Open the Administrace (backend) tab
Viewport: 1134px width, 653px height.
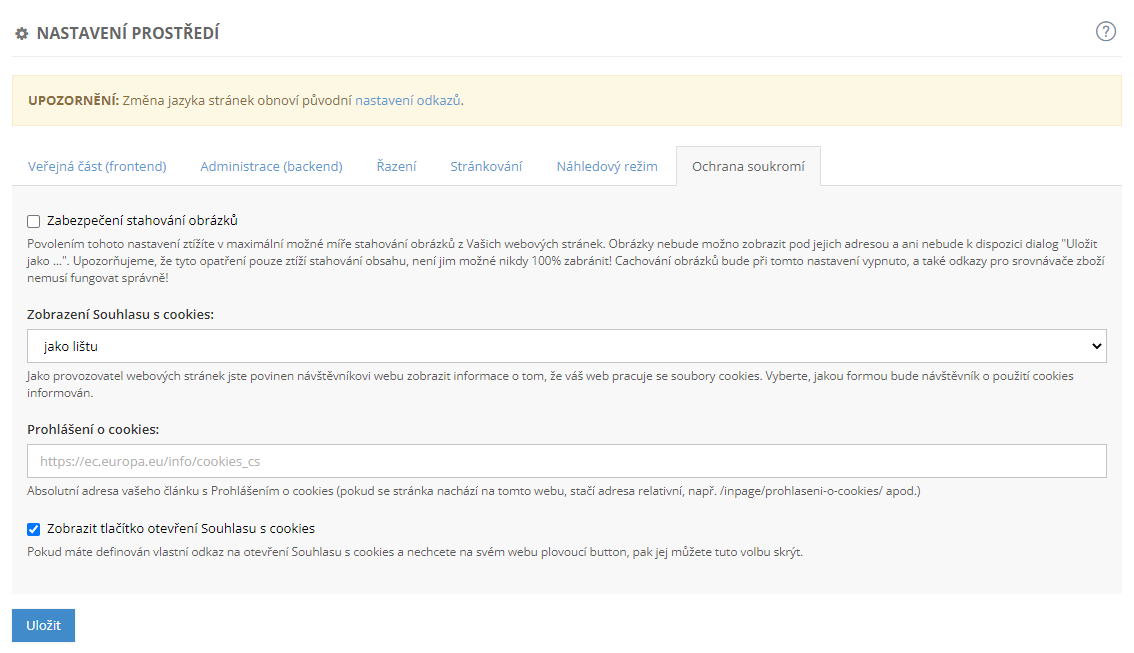pyautogui.click(x=271, y=167)
